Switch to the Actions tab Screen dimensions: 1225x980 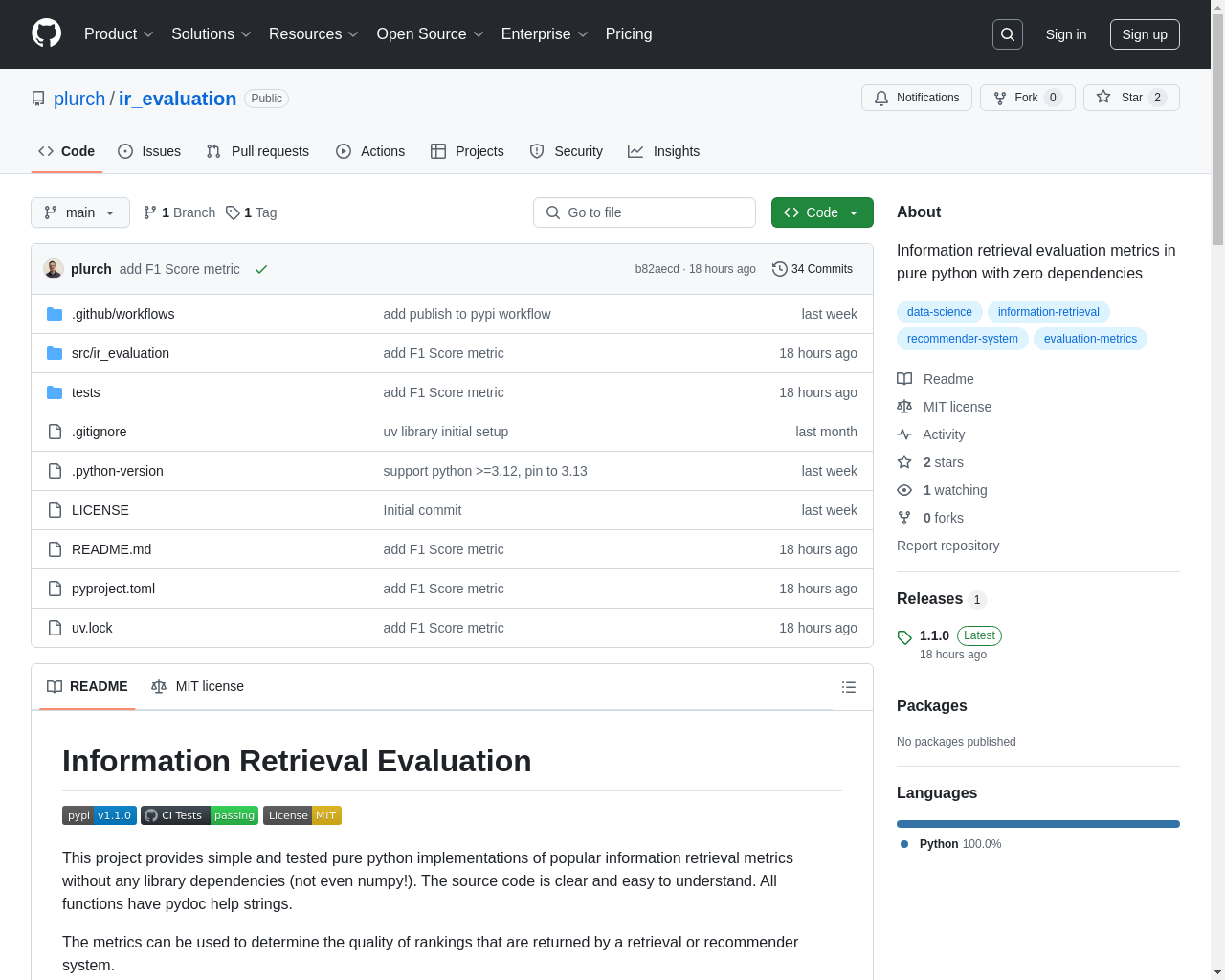[x=370, y=151]
